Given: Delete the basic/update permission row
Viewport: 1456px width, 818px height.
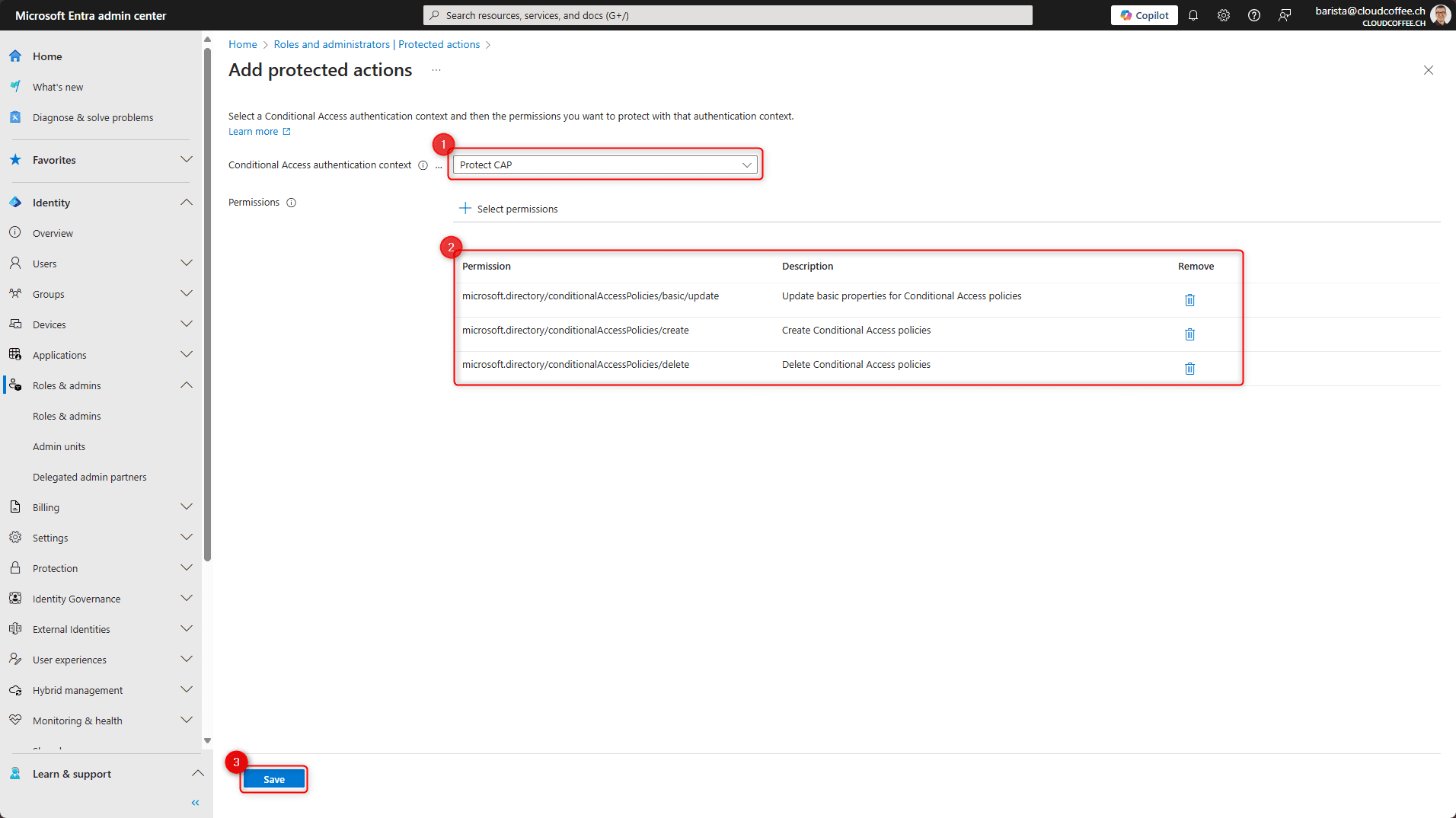Looking at the screenshot, I should click(x=1190, y=300).
